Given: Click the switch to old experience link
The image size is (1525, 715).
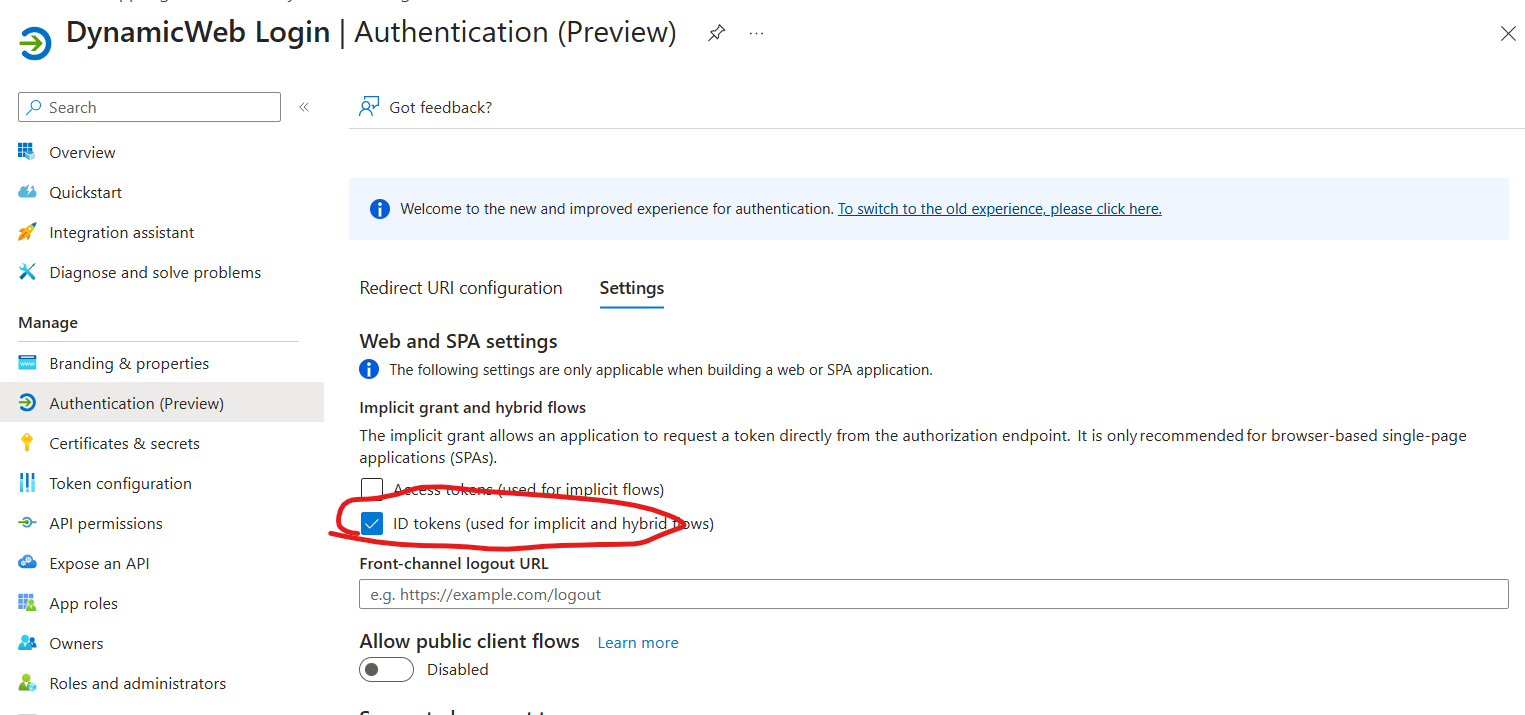Looking at the screenshot, I should coord(999,209).
